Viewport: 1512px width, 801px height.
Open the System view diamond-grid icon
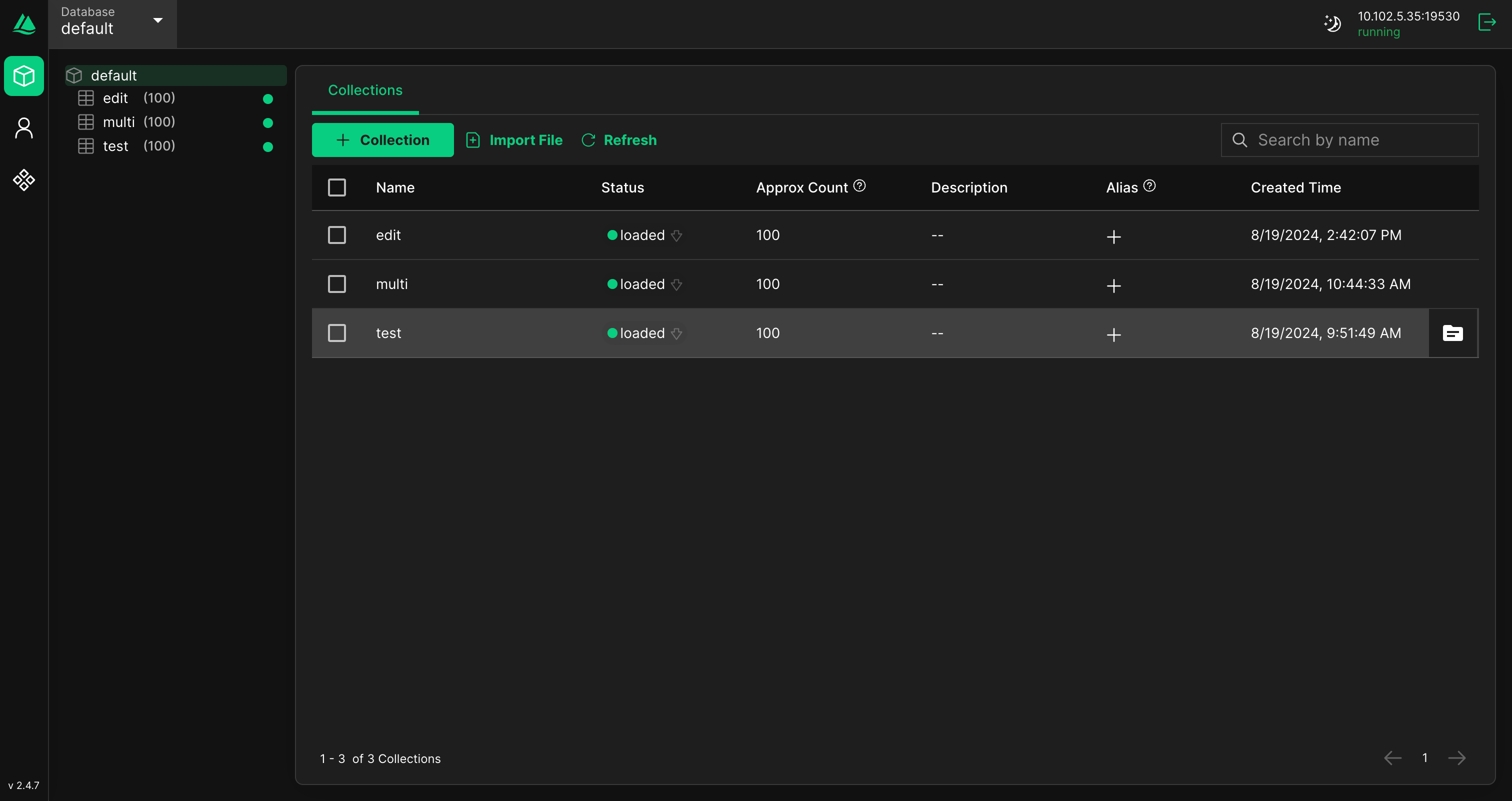click(x=24, y=179)
